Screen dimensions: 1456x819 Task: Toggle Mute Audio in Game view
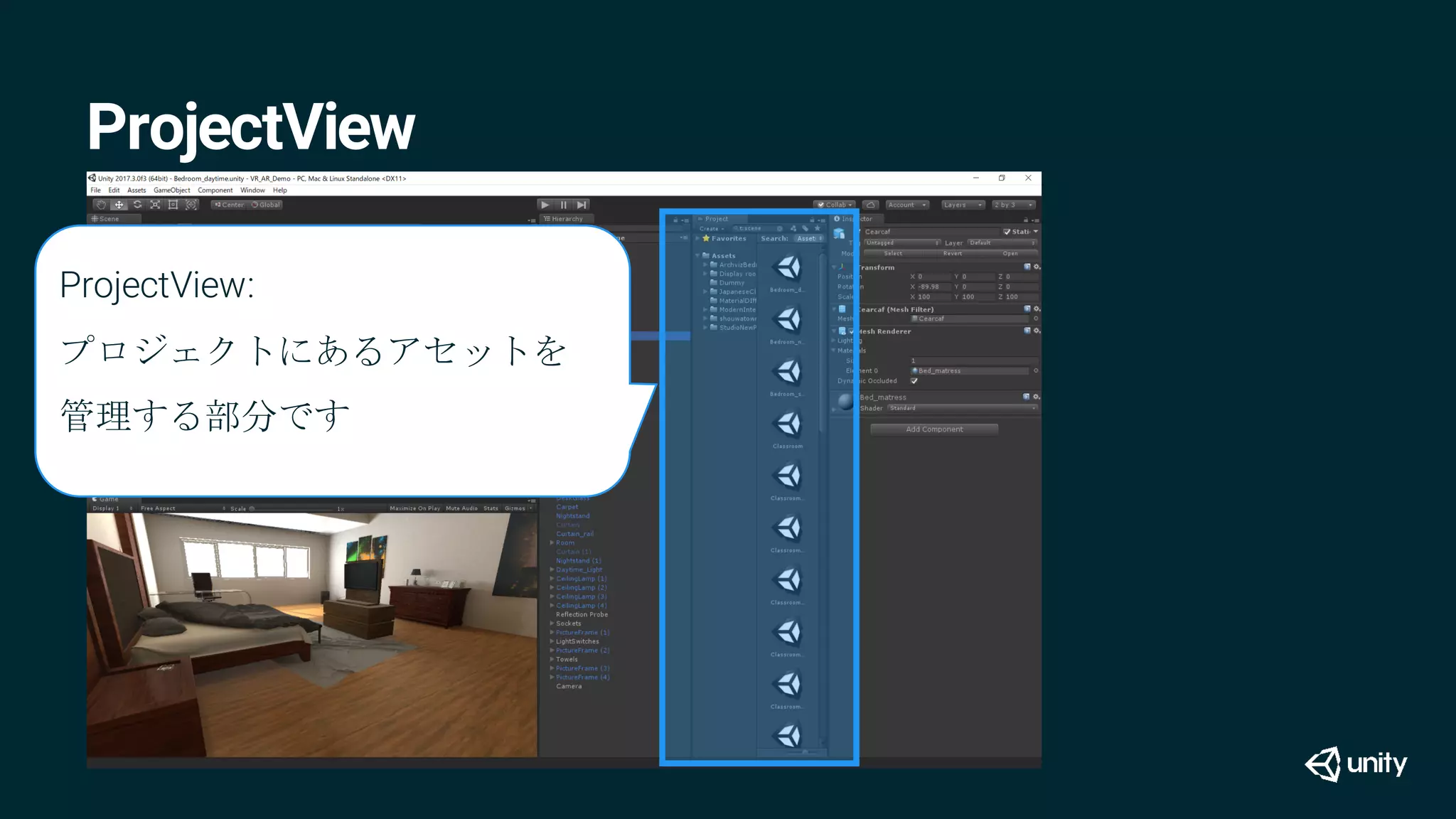click(x=462, y=508)
